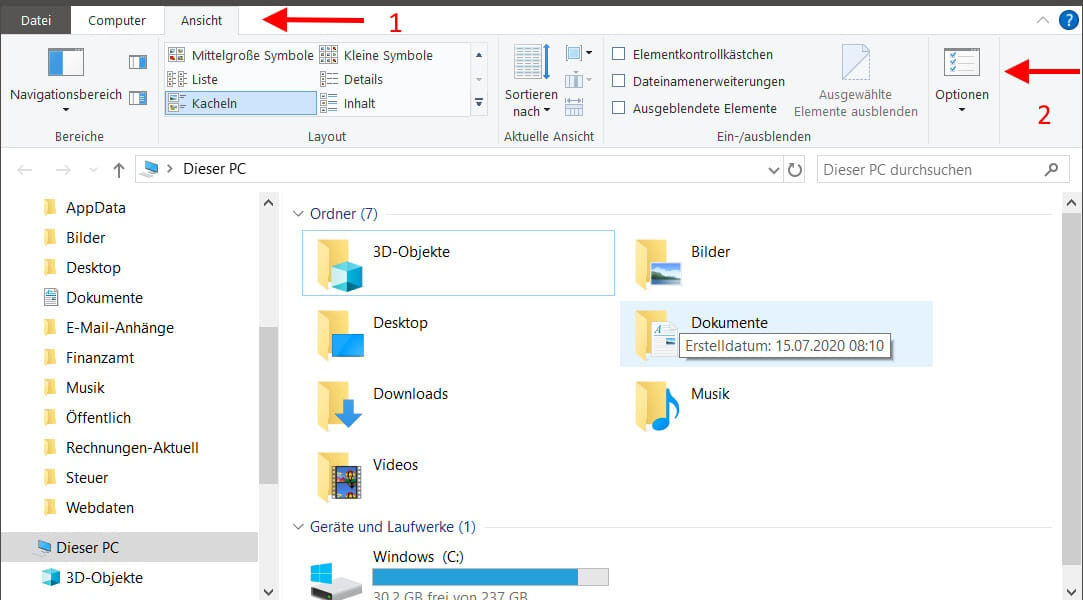
Task: Select the Ansicht ribbon tab
Action: coord(202,21)
